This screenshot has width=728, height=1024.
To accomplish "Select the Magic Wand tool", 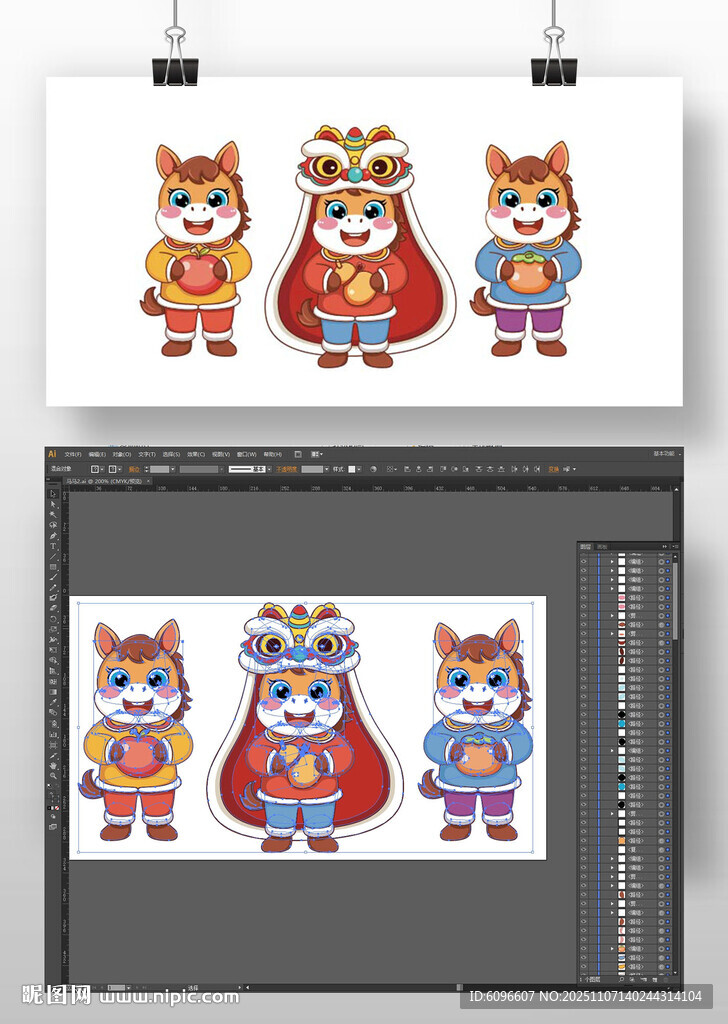I will click(53, 515).
